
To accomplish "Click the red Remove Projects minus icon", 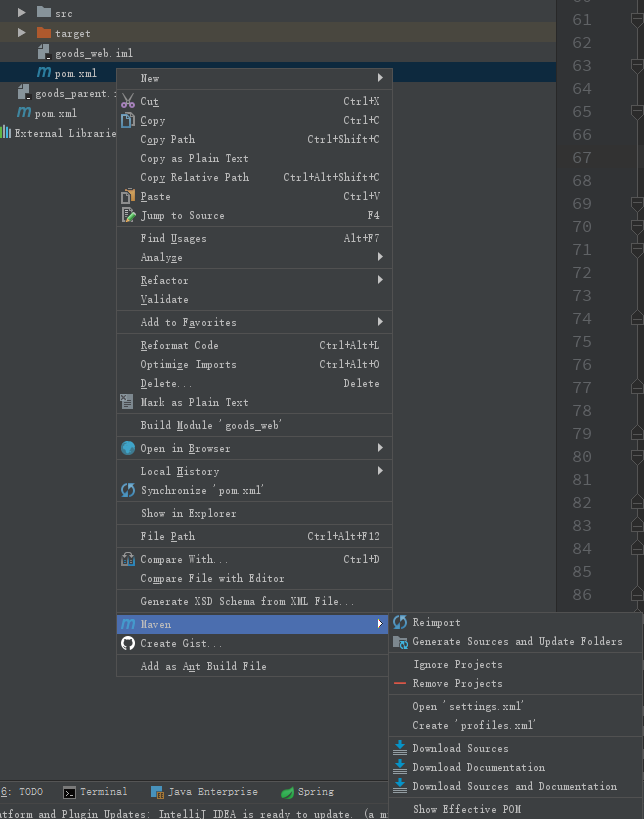I will tap(400, 683).
